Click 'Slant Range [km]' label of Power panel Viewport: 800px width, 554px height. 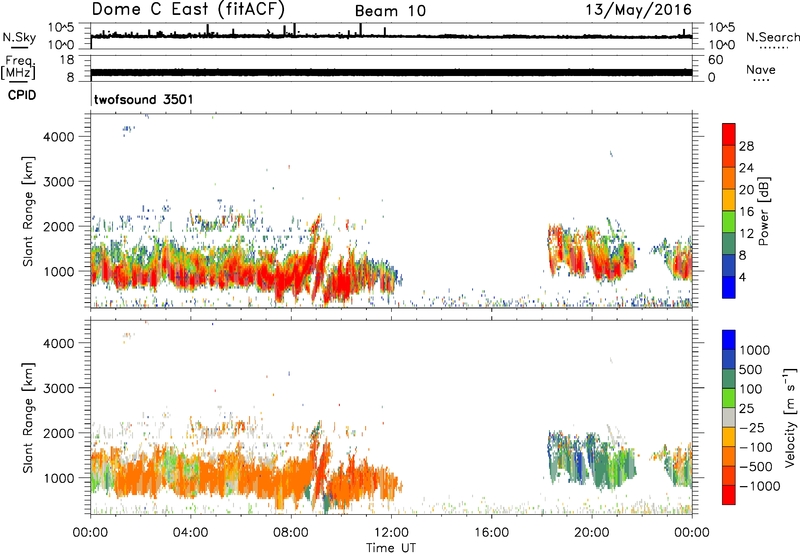[28, 211]
